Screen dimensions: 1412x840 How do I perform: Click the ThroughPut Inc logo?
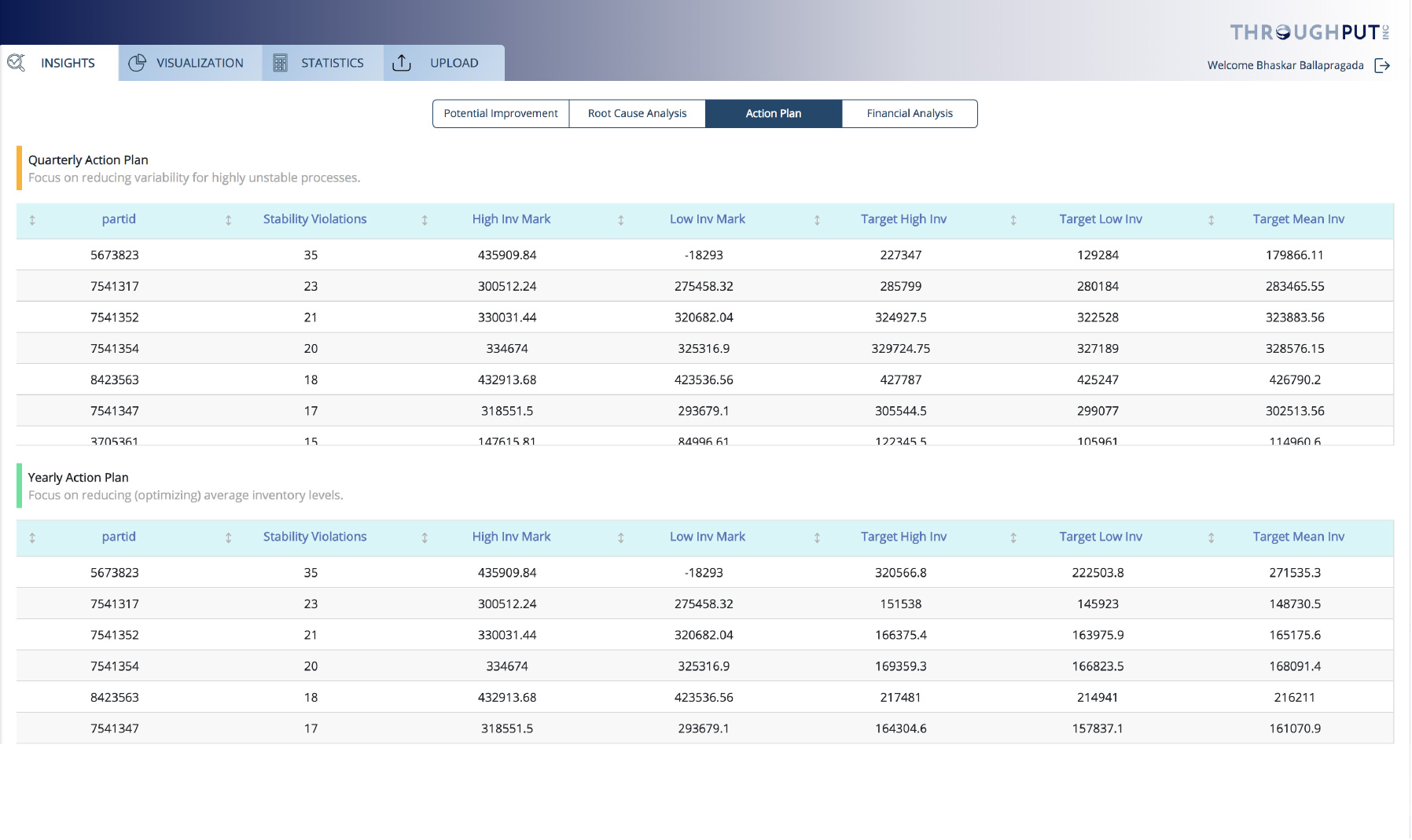1309,31
